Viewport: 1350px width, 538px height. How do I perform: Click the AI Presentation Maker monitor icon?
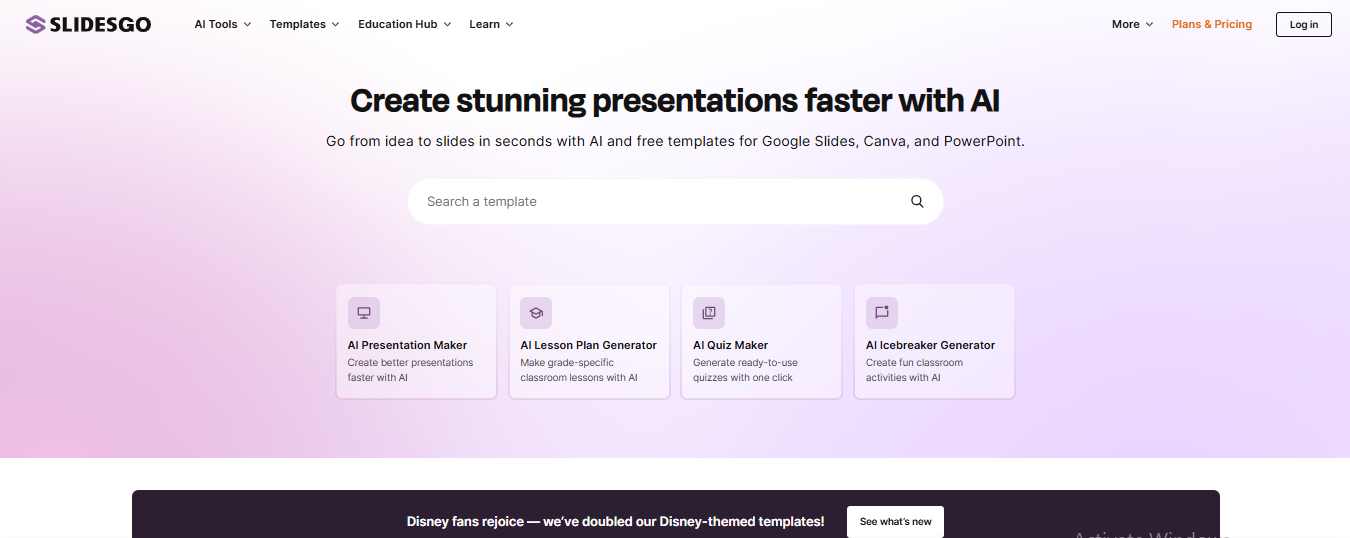point(364,313)
